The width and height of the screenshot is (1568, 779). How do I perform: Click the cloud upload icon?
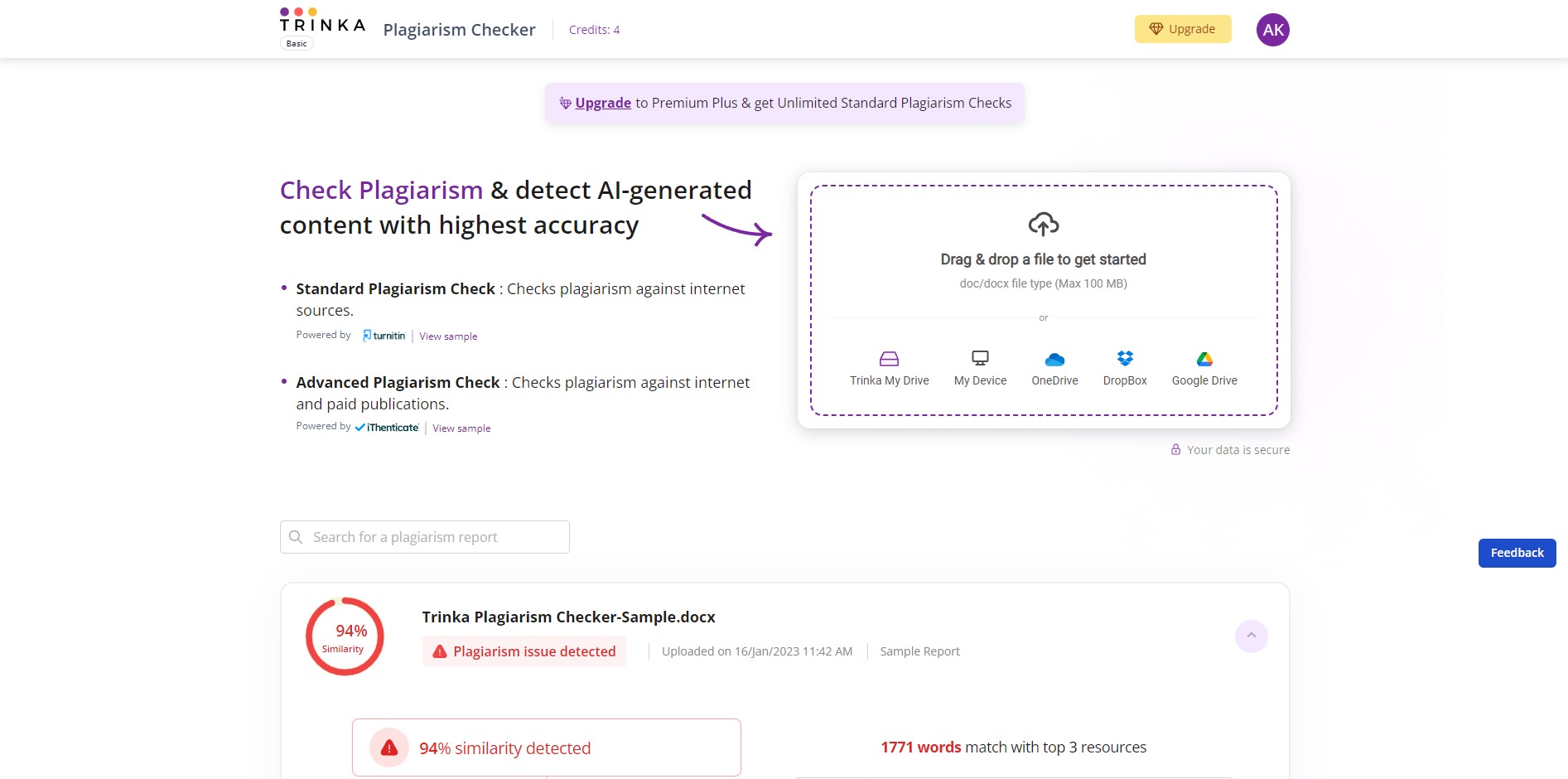point(1044,224)
